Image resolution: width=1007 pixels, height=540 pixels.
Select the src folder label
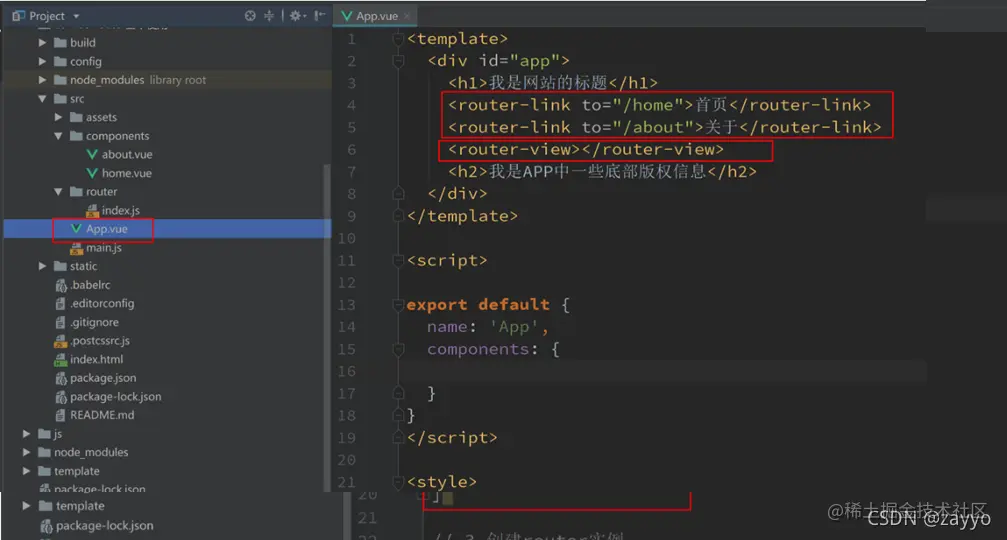[77, 98]
